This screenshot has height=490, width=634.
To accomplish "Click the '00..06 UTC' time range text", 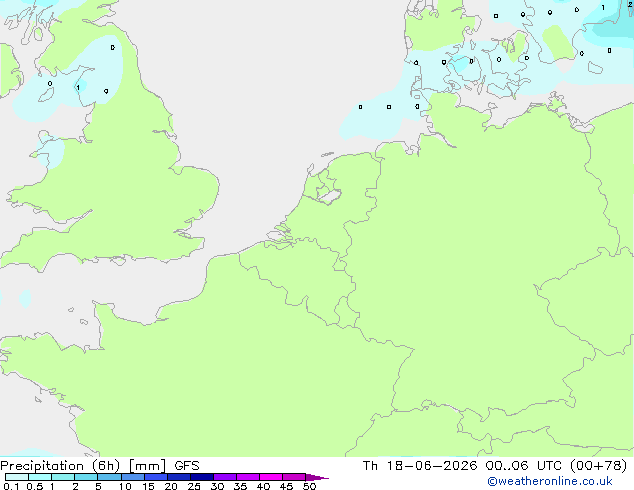I will tap(524, 466).
